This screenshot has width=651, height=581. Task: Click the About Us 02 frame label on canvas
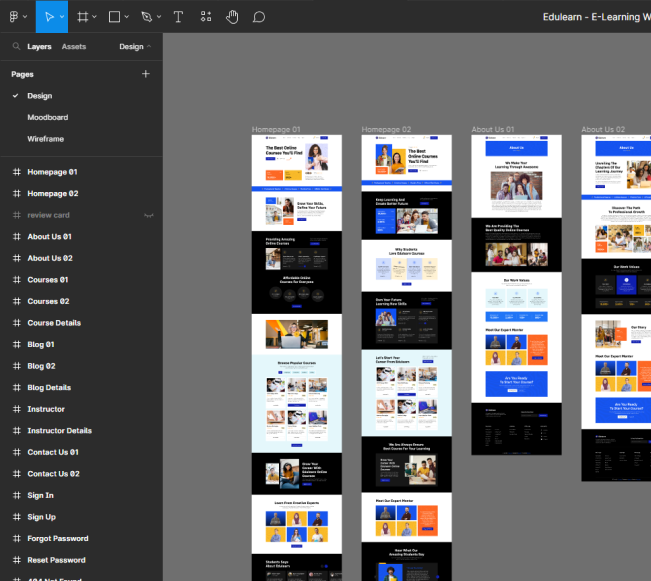click(x=603, y=130)
